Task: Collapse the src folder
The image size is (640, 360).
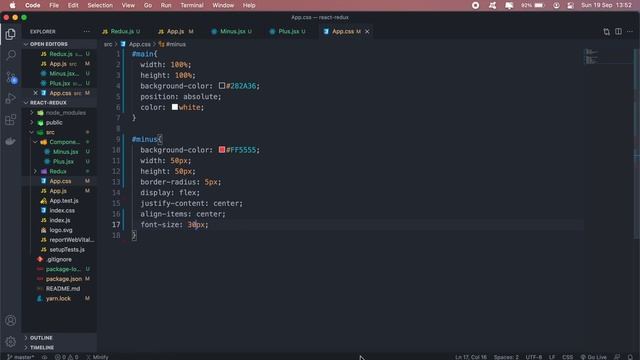Action: tap(50, 132)
